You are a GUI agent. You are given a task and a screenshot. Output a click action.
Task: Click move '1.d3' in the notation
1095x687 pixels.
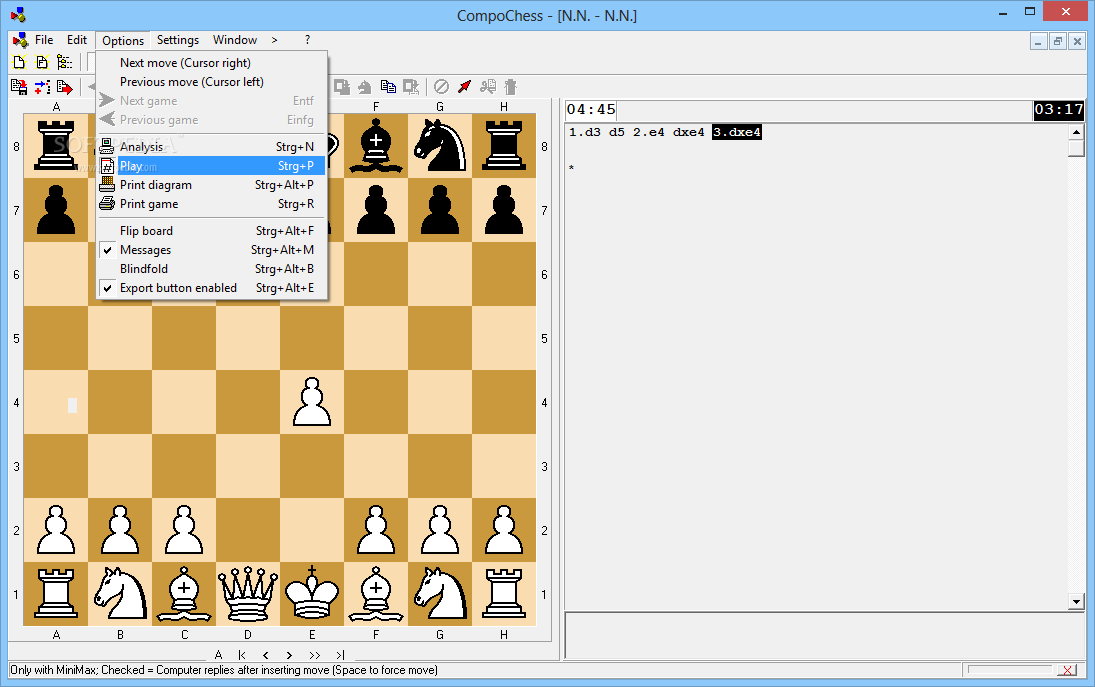[585, 132]
